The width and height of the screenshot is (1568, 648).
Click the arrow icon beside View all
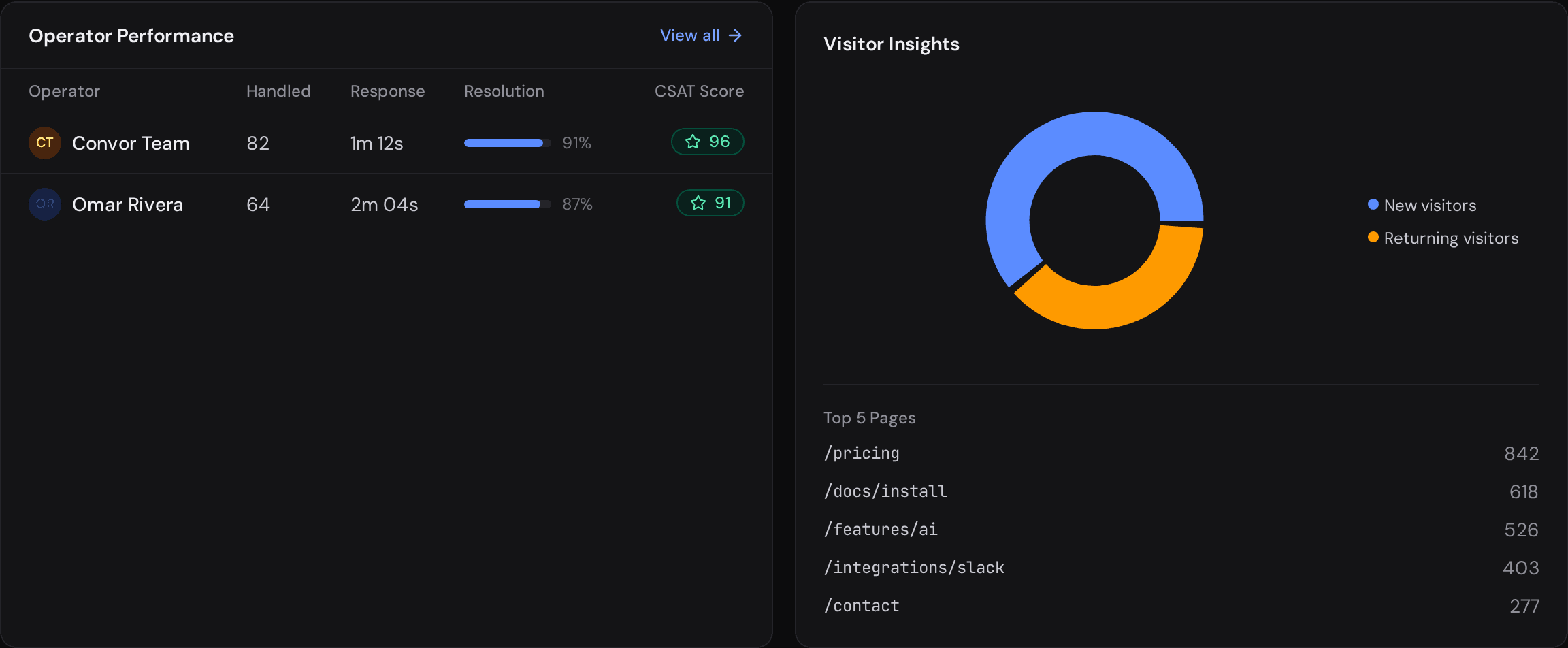735,35
